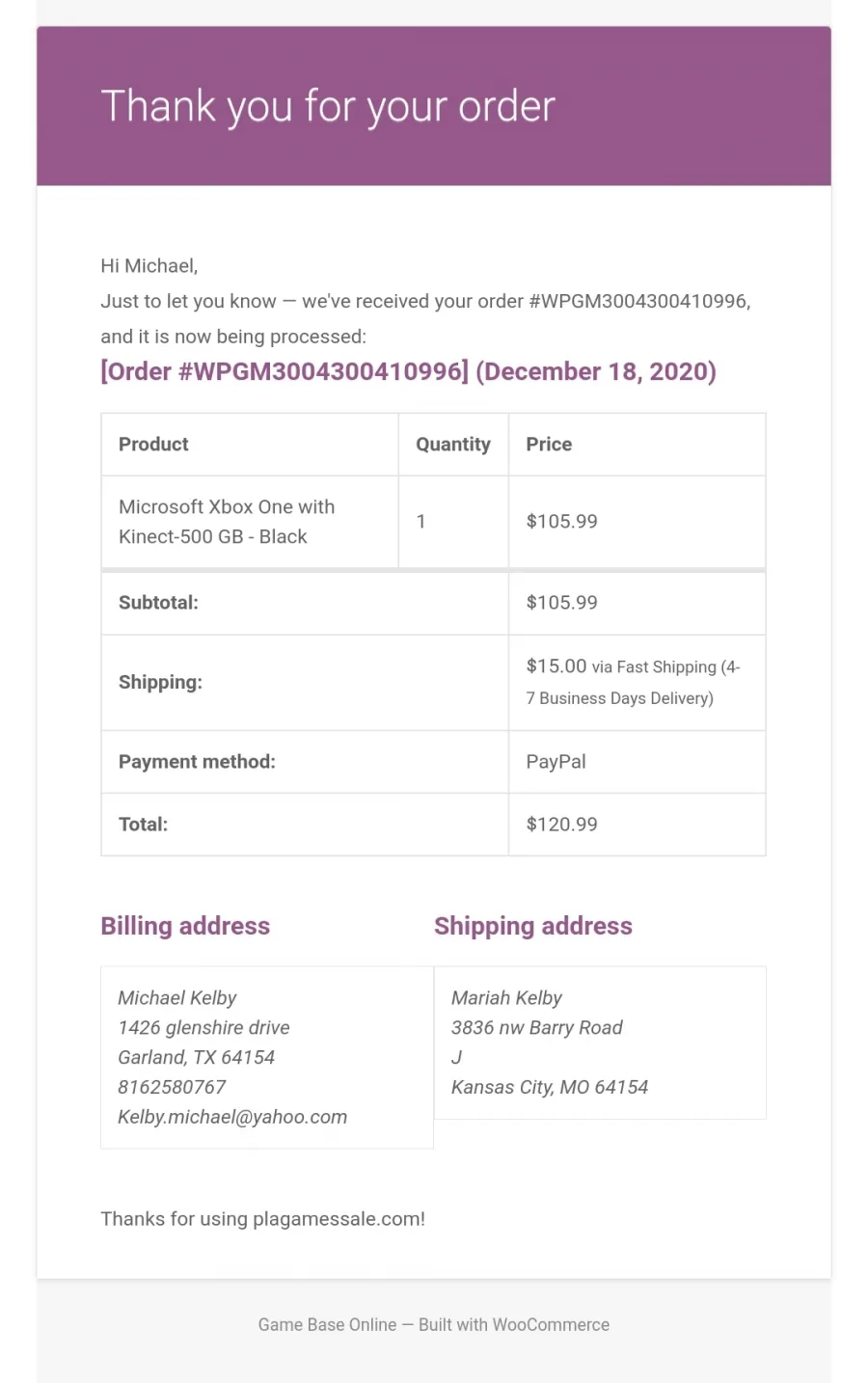
Task: Click the Subtotal label
Action: tap(158, 603)
